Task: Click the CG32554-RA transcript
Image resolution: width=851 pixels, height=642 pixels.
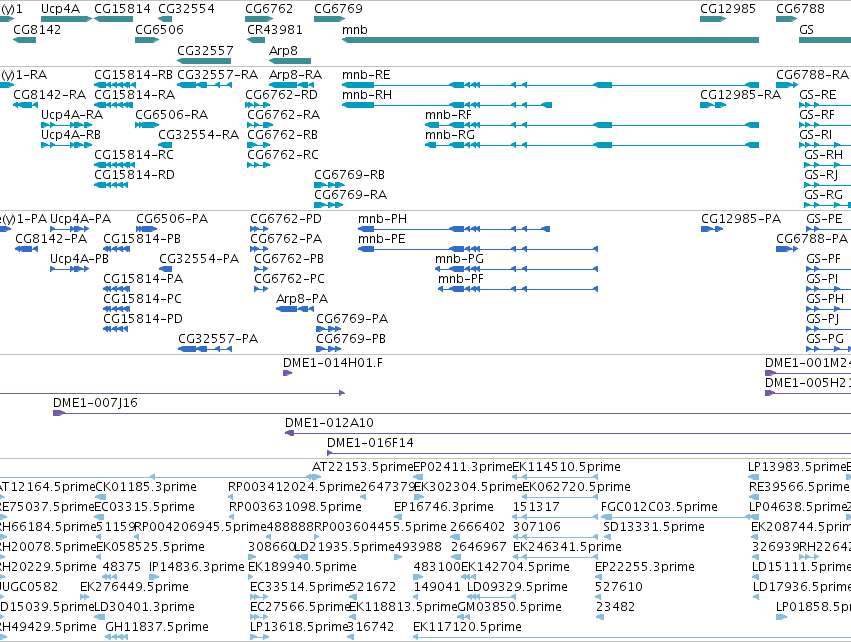Action: click(x=165, y=145)
